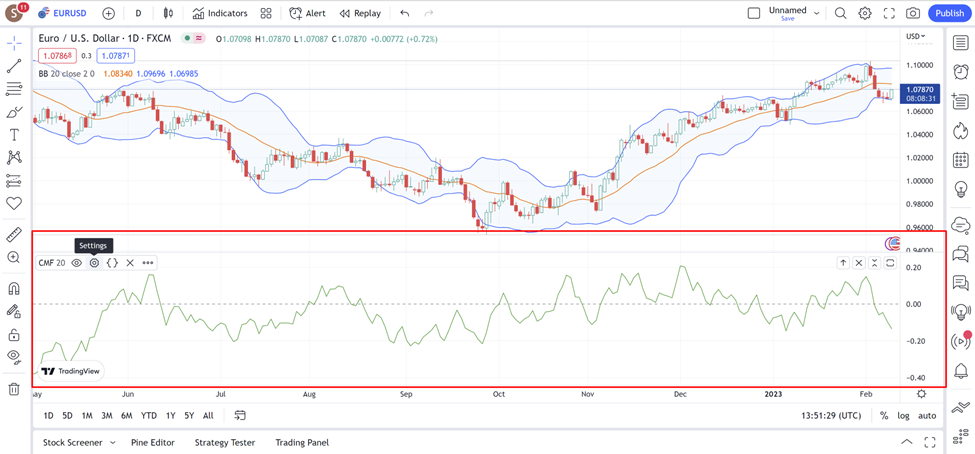Viewport: 975px width, 454px height.
Task: Set chart range to 3M
Action: tap(107, 415)
